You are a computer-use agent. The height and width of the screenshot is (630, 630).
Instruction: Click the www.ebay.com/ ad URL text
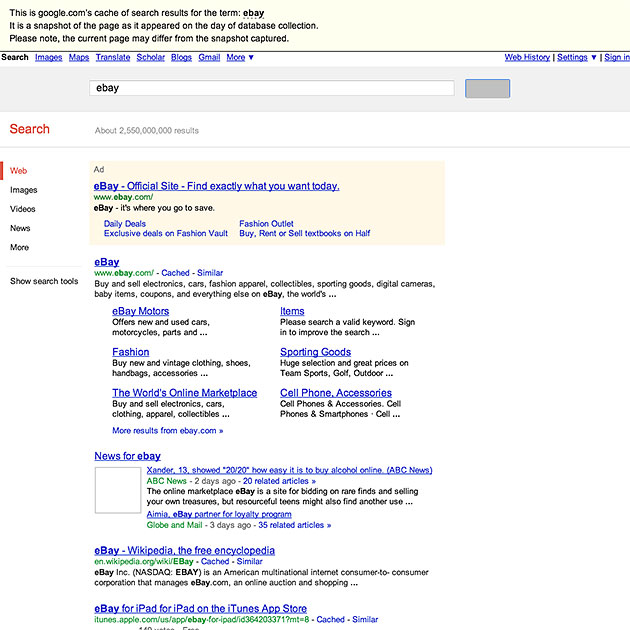[123, 197]
